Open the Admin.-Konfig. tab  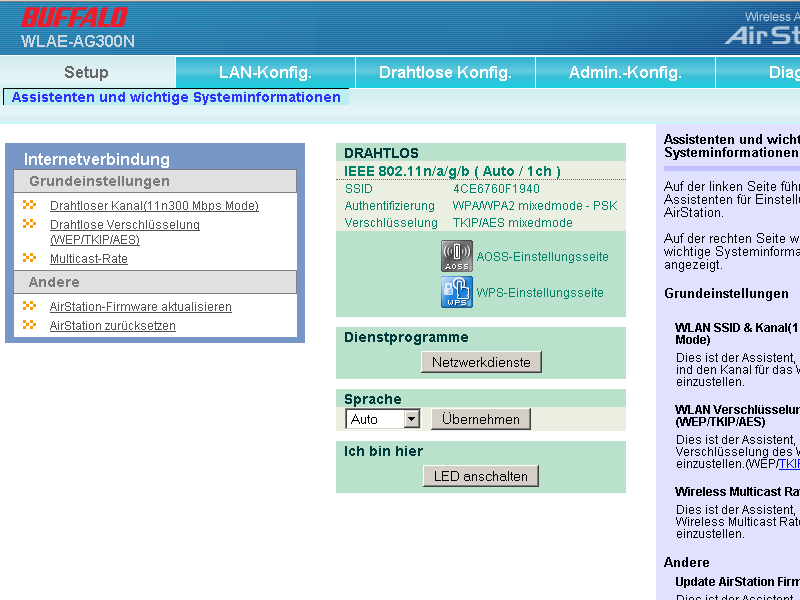click(x=625, y=72)
